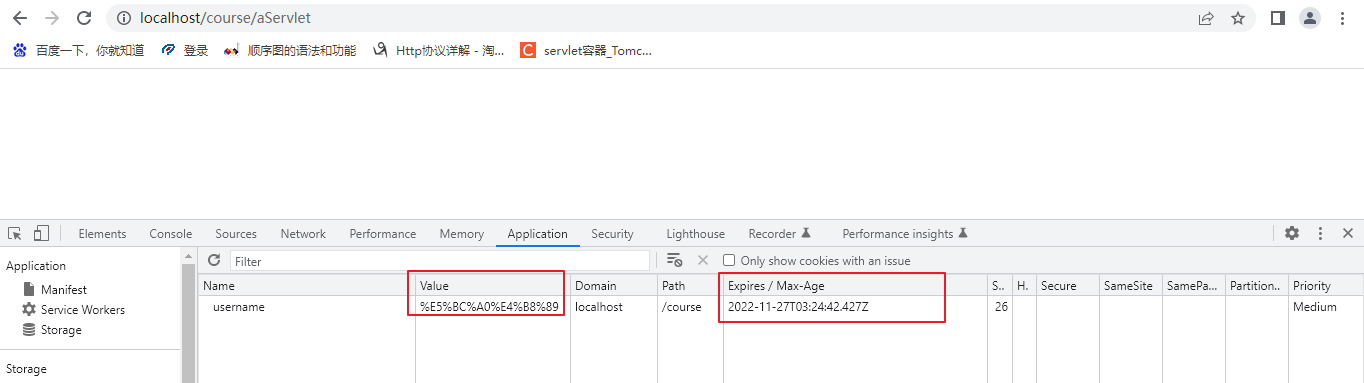Viewport: 1364px width, 383px height.
Task: Delete selected cookie (X icon)
Action: click(x=702, y=260)
